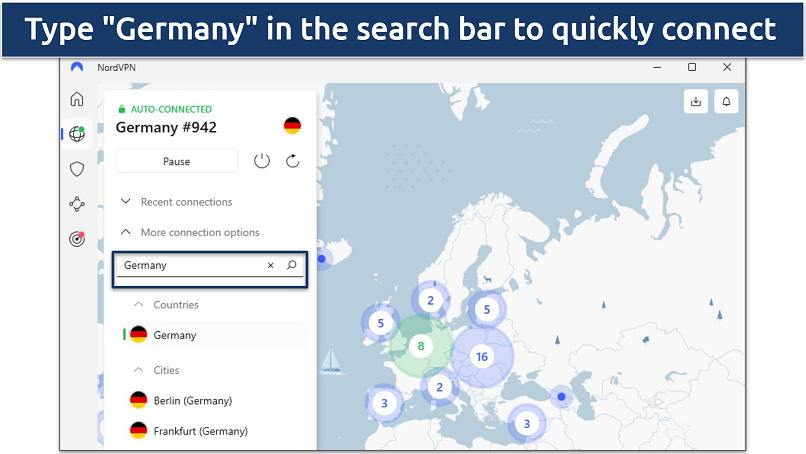Open the Threat Protection shield icon
Viewport: 806px width, 454px height.
pyautogui.click(x=77, y=169)
